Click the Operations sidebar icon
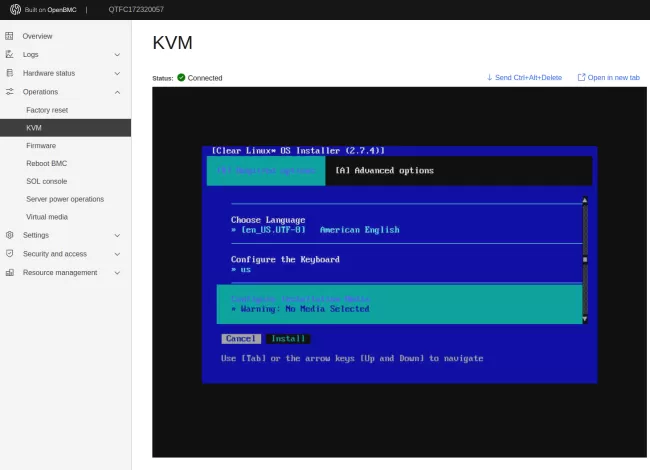 (10, 91)
